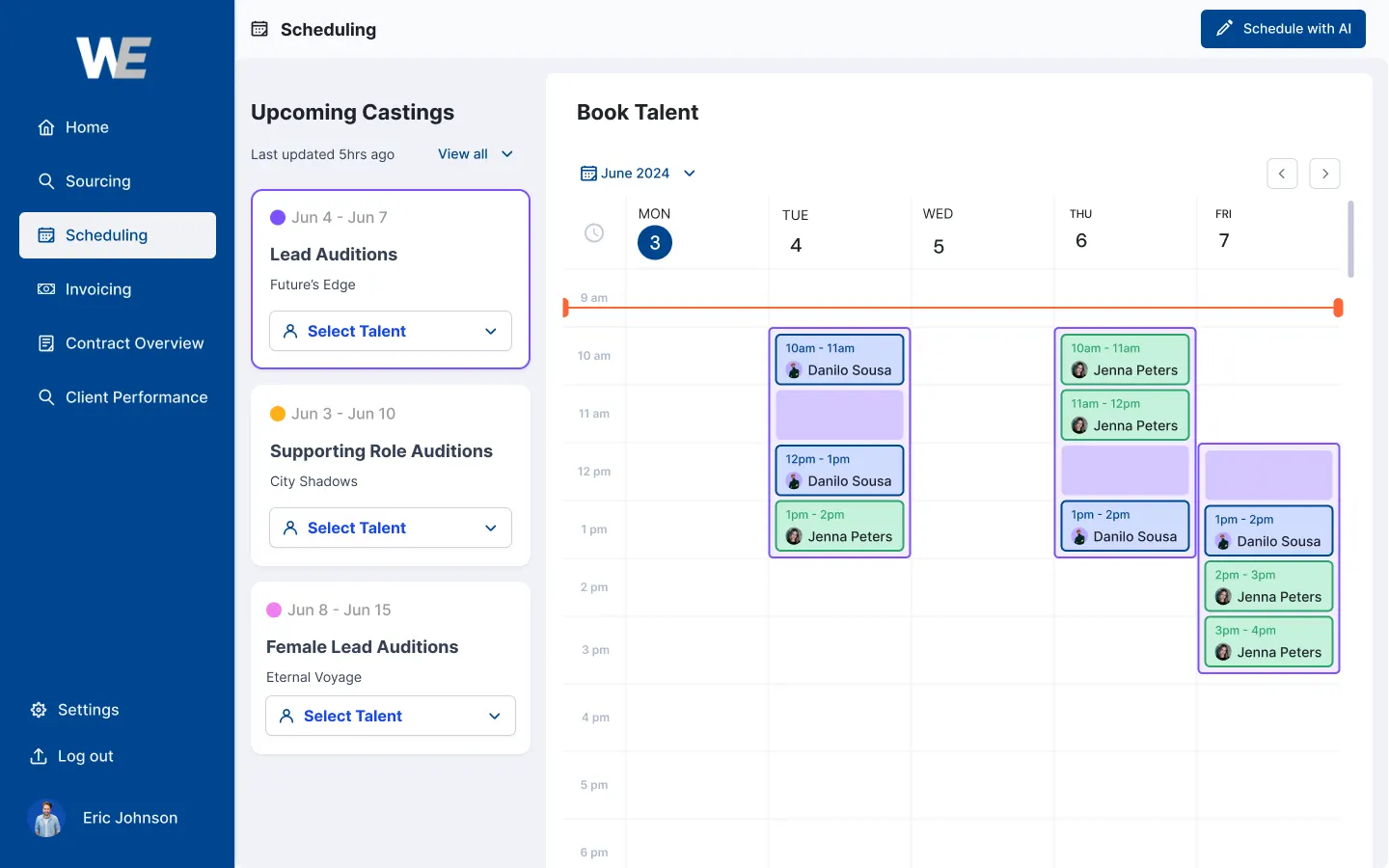Click Jenna Peters avatar in Friday 3pm slot
Image resolution: width=1389 pixels, height=868 pixels.
coord(1223,652)
